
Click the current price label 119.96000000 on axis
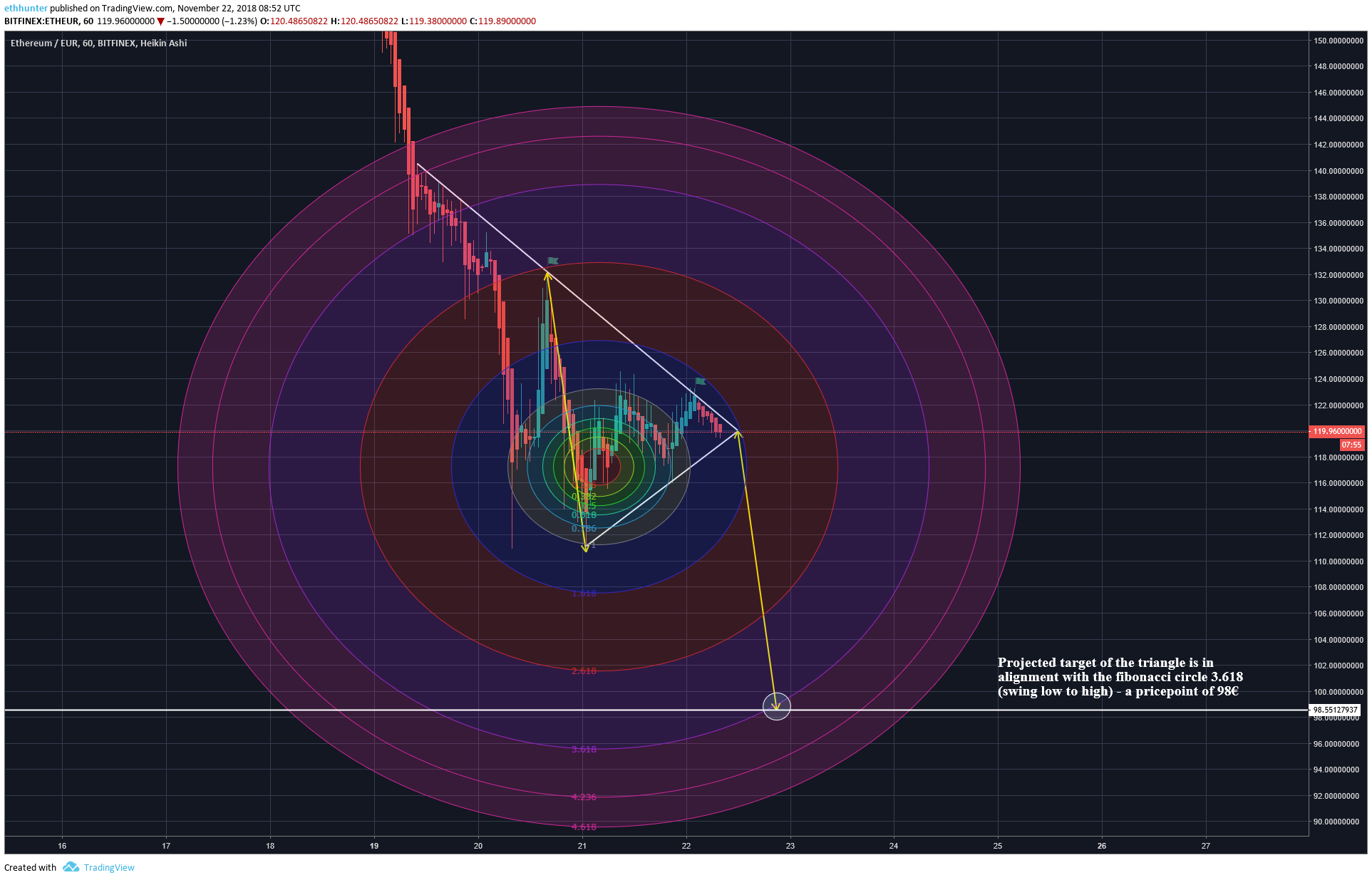point(1337,431)
